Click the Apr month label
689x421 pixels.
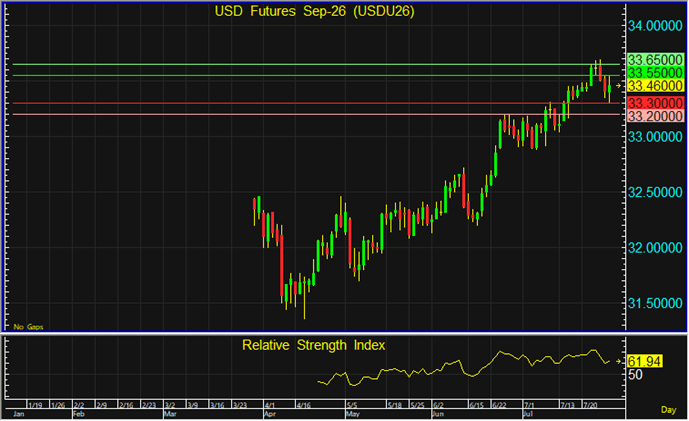click(x=269, y=414)
